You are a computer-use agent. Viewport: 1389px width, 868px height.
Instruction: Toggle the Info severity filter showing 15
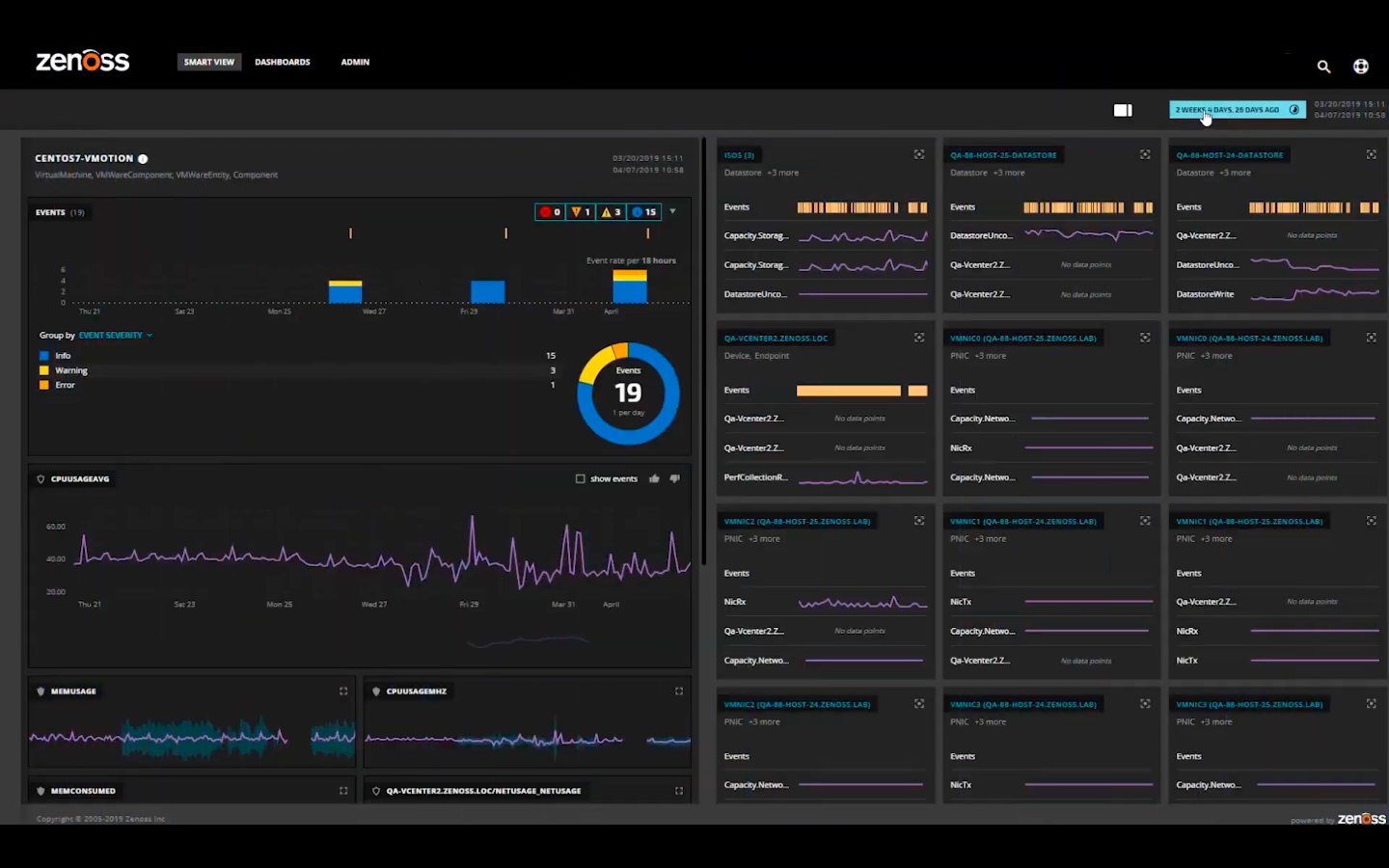tap(644, 211)
